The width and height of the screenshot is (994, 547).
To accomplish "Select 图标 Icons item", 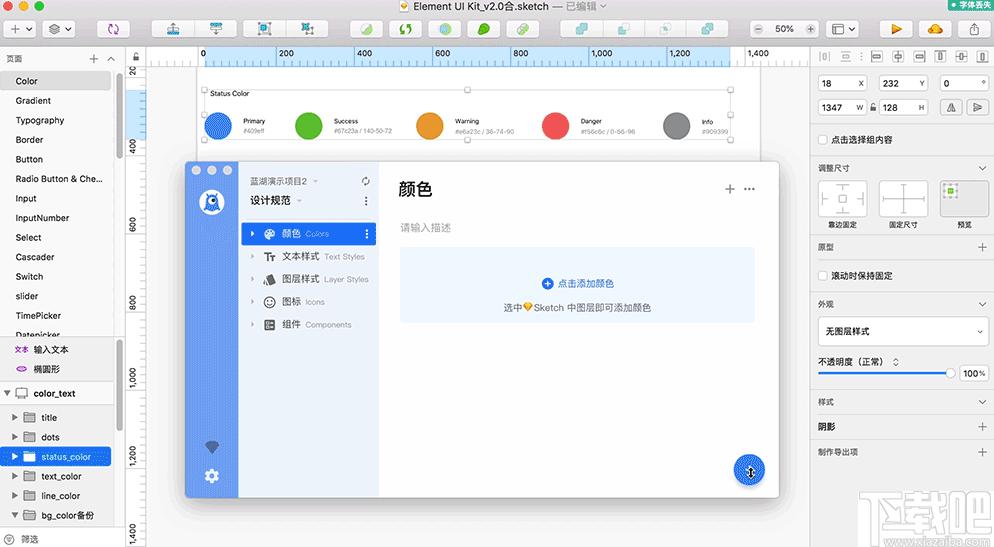I will [309, 302].
